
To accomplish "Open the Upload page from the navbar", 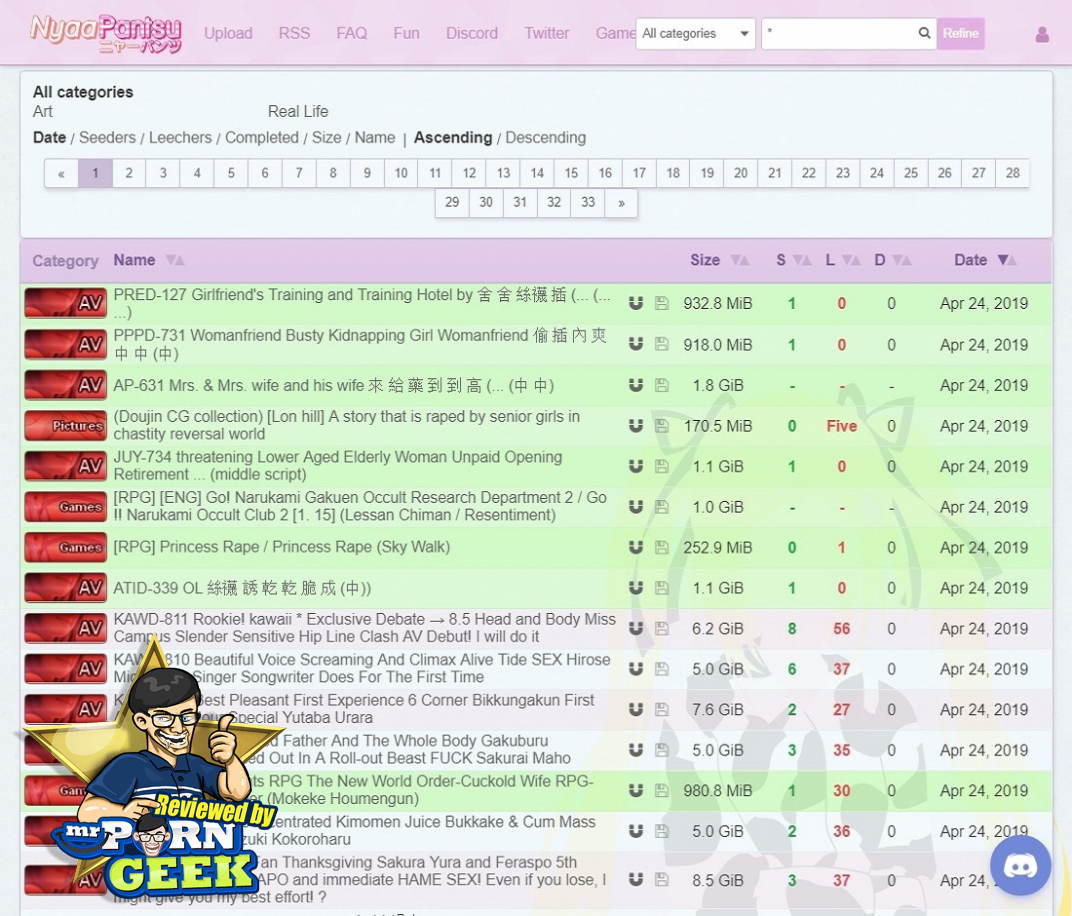I will click(228, 33).
